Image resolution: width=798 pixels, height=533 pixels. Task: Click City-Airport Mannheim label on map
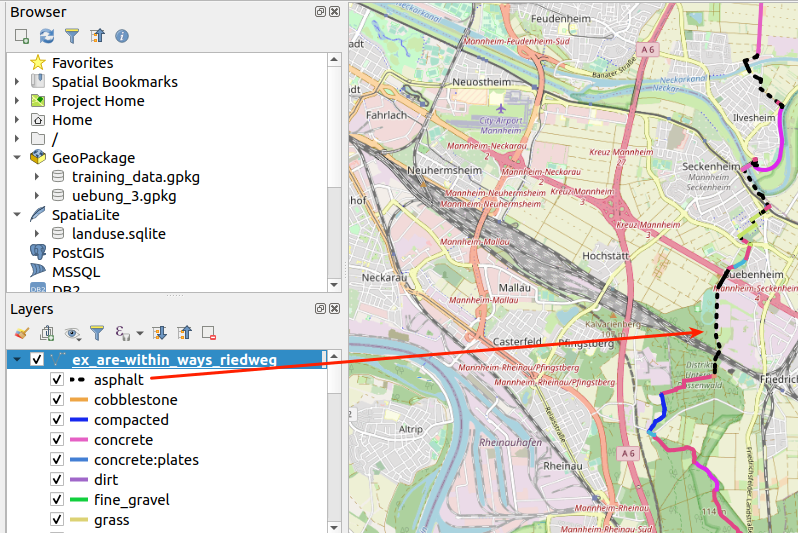tap(501, 125)
